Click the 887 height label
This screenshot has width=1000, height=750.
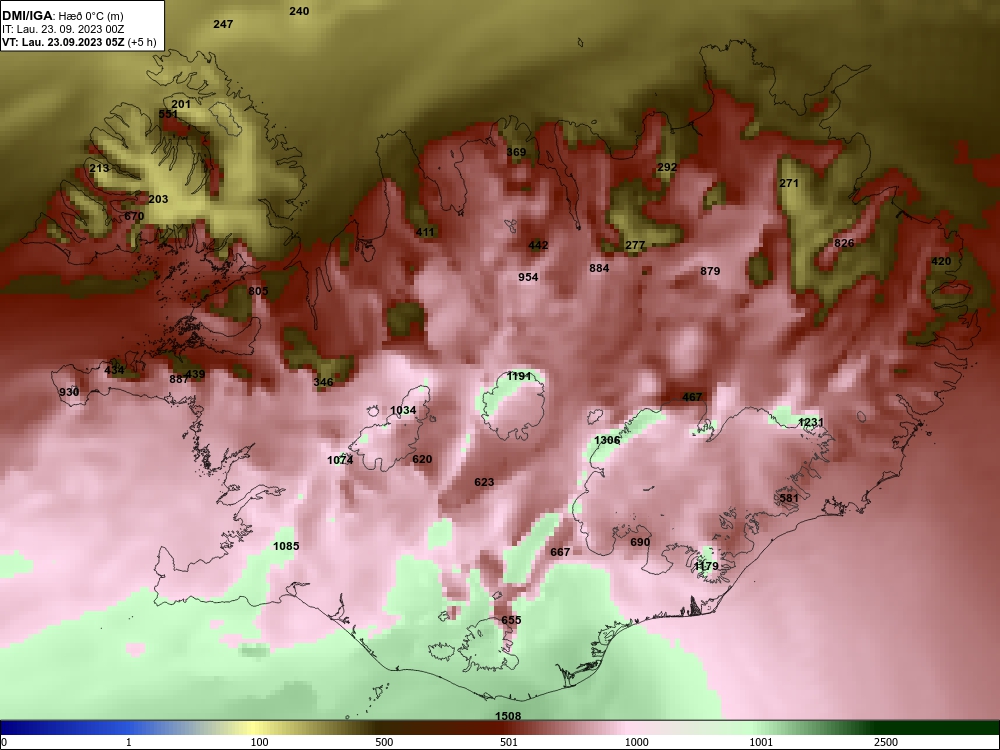point(179,379)
